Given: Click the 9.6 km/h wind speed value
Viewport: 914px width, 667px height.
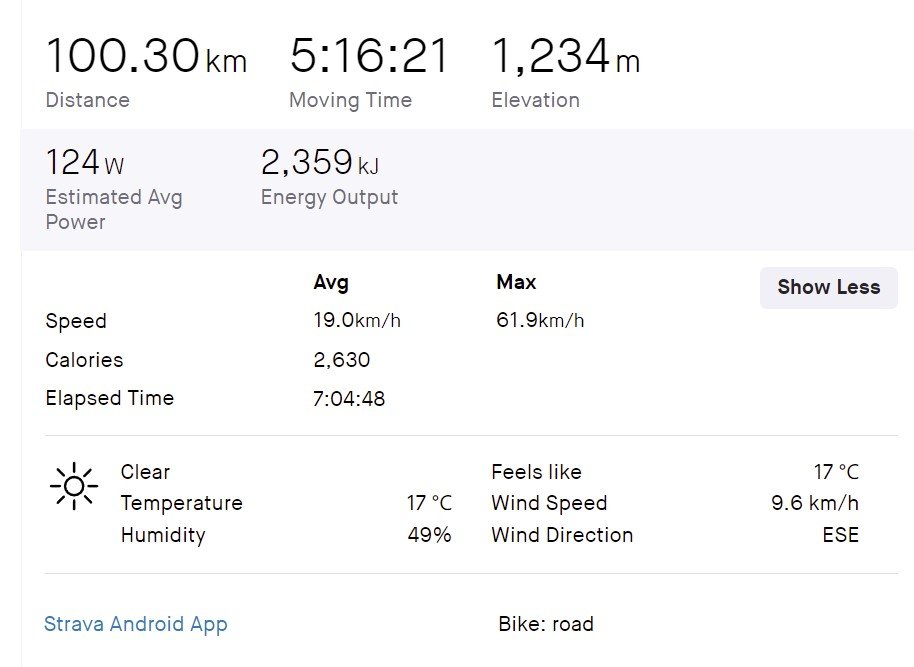Looking at the screenshot, I should (814, 503).
